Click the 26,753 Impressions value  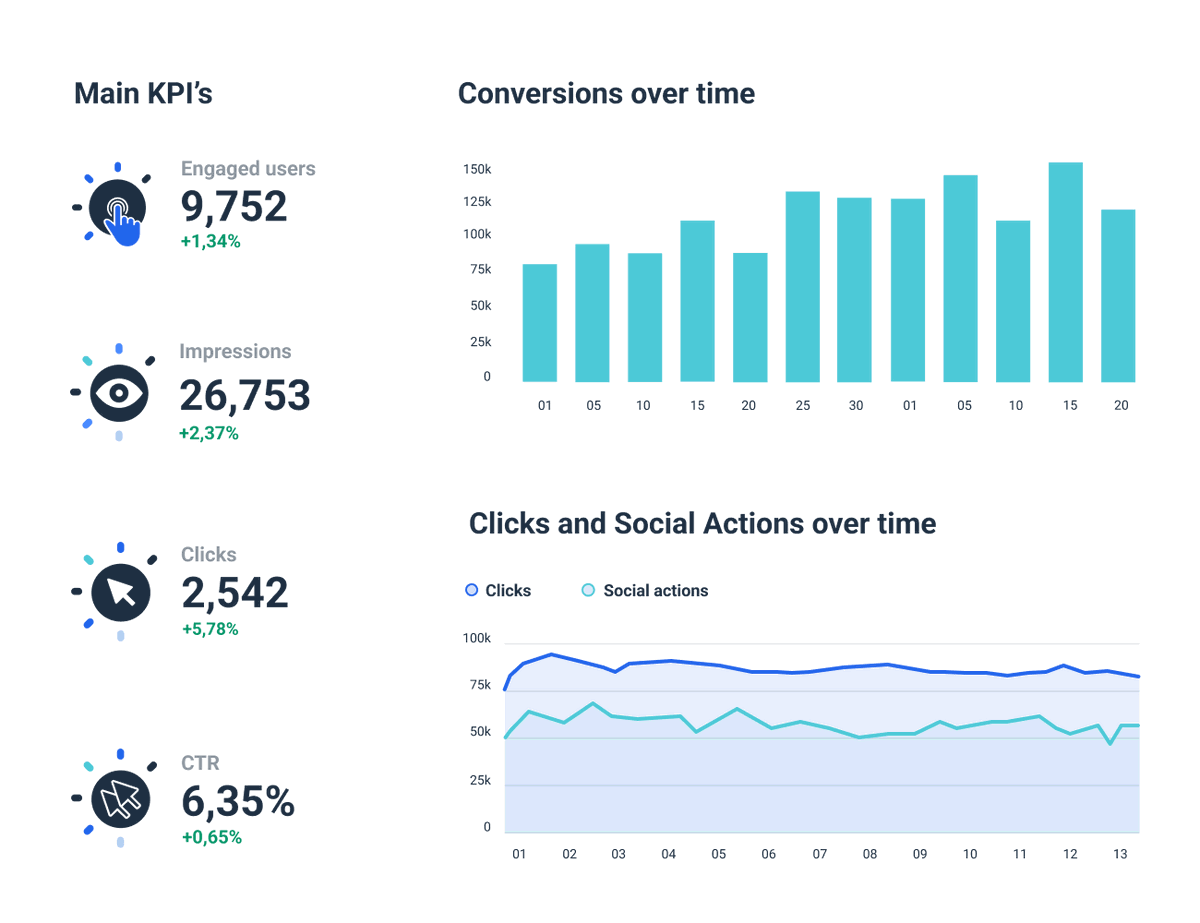point(245,395)
